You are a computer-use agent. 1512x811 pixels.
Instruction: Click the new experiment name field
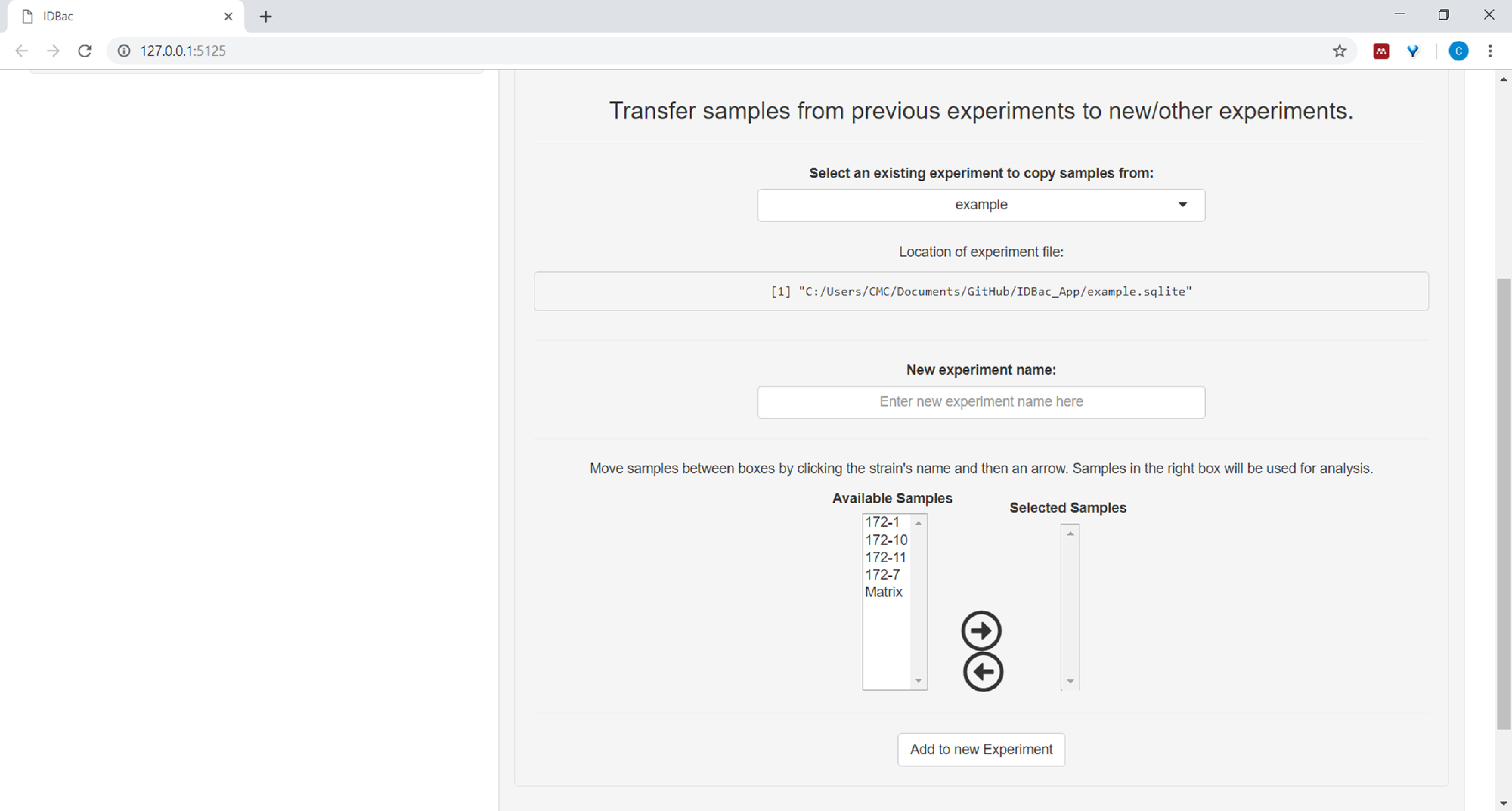point(981,402)
